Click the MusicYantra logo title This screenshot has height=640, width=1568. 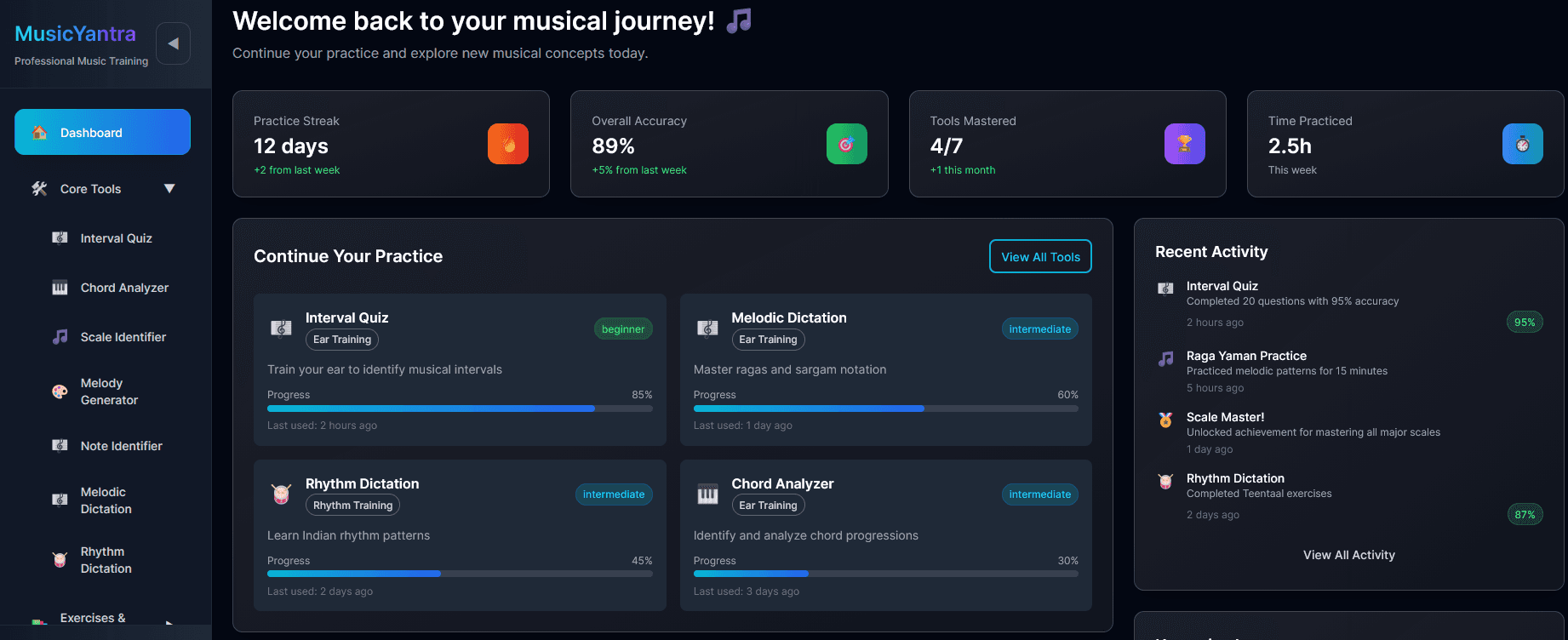[x=75, y=34]
